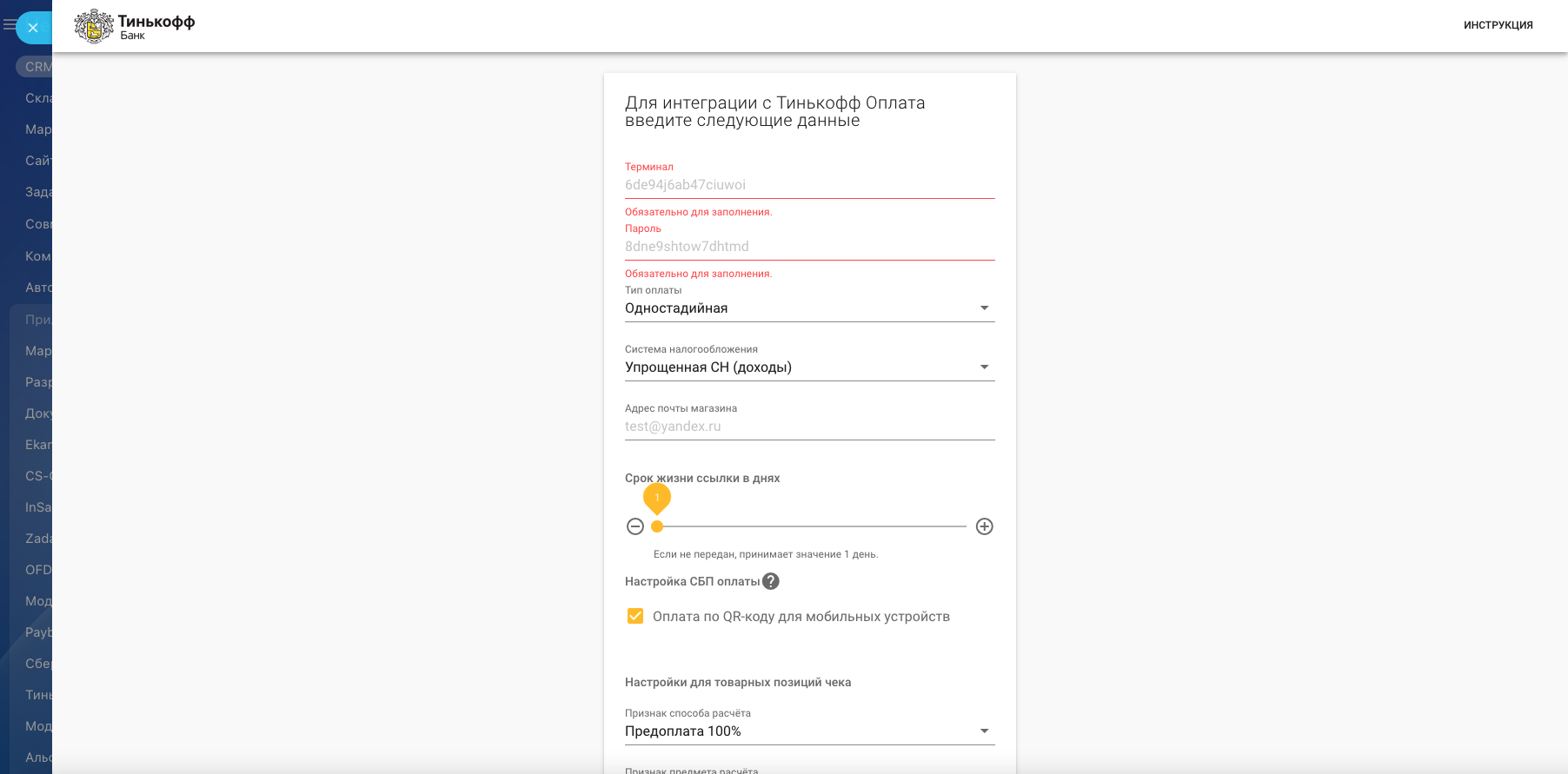The height and width of the screenshot is (774, 1568).
Task: Open the help tooltip beside Настройка СБП оплаты
Action: [x=771, y=581]
